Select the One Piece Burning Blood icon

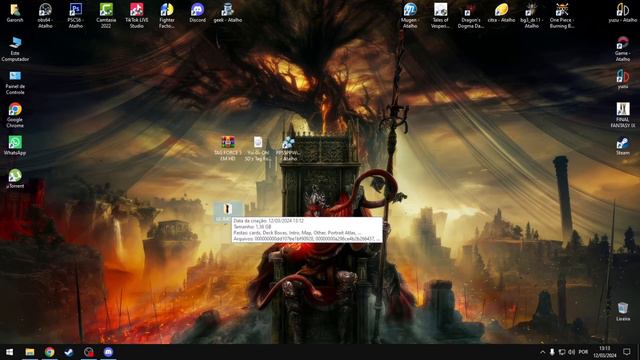pos(562,16)
